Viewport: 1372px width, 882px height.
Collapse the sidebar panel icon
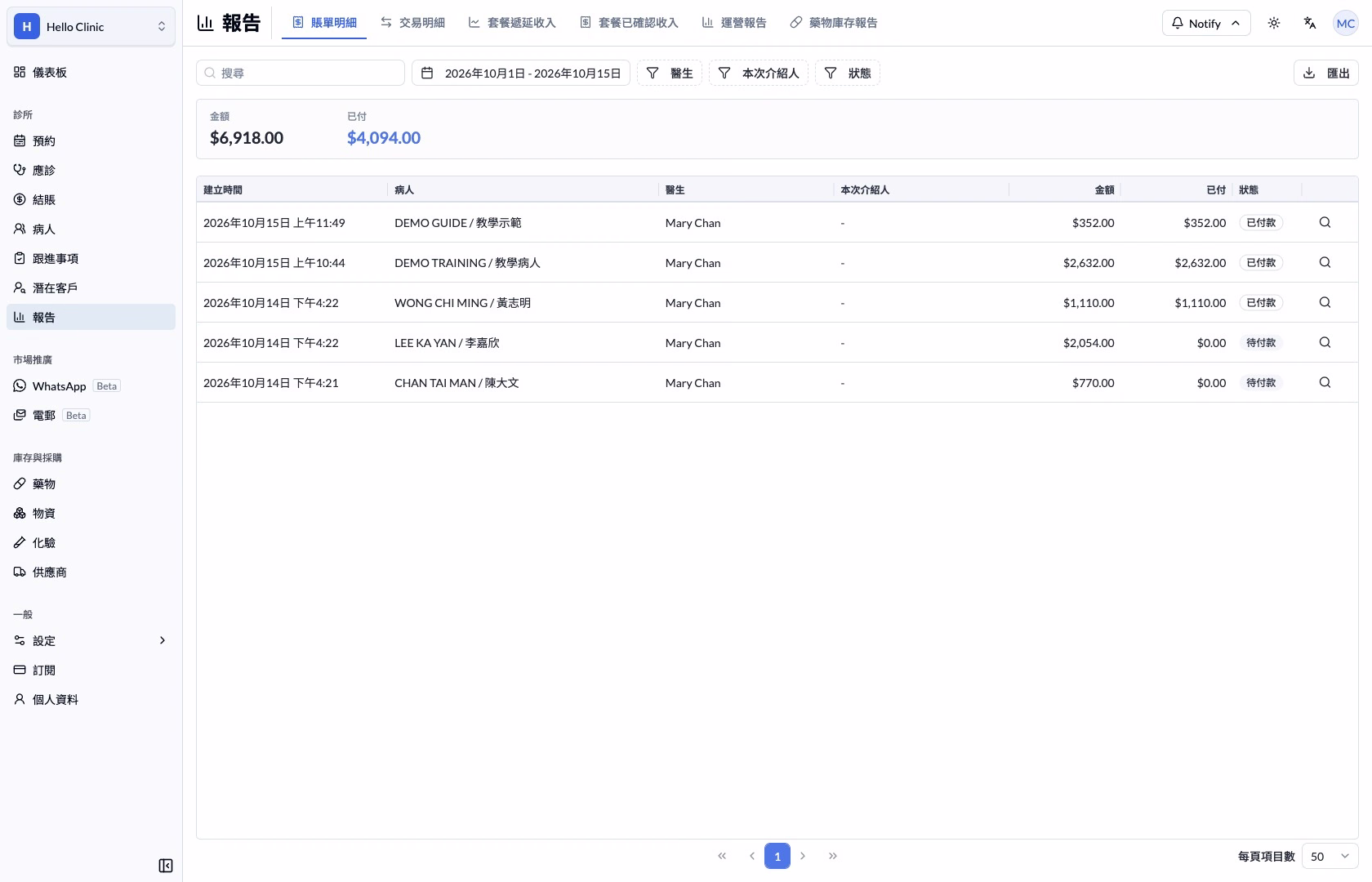[x=166, y=866]
